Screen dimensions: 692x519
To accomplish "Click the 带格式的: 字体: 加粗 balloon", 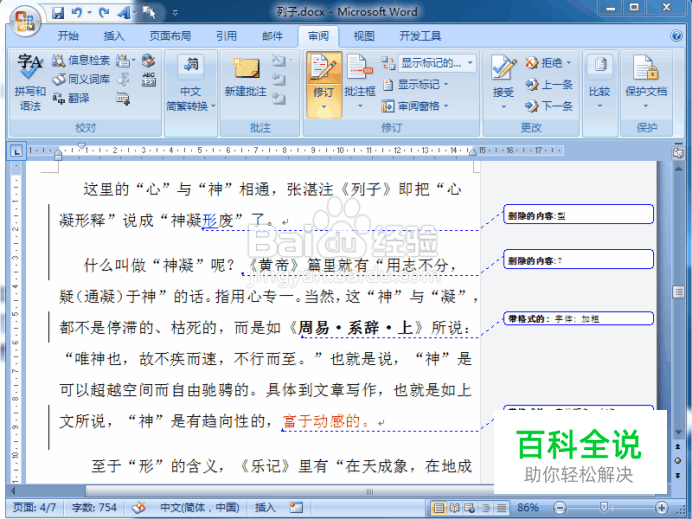I will click(578, 319).
